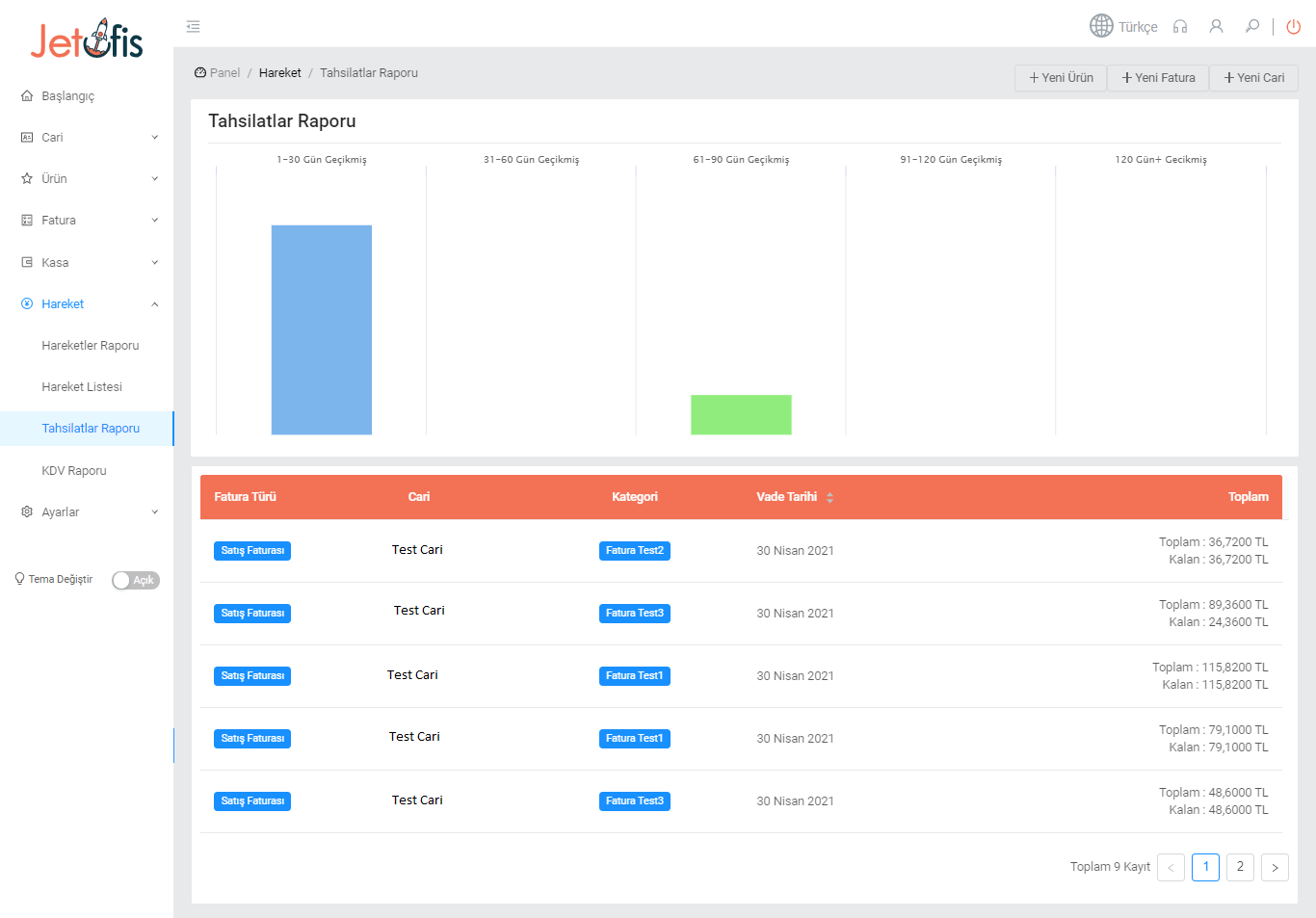Click the Fatura Türü column header
This screenshot has width=1316, height=918.
coord(245,497)
